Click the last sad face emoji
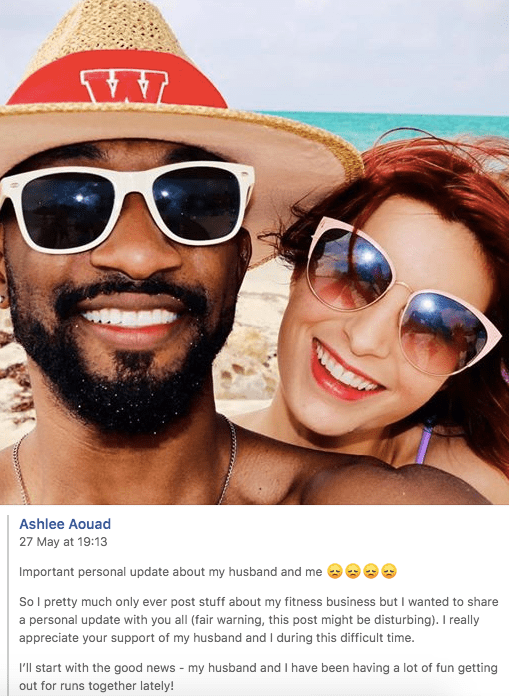The image size is (511, 696). click(388, 571)
